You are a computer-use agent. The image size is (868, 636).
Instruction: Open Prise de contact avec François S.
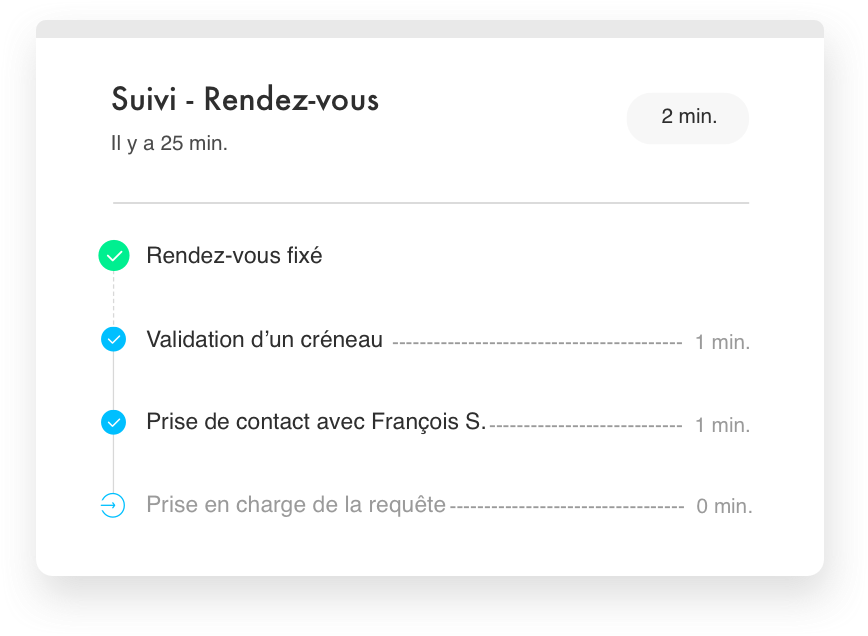coord(316,422)
